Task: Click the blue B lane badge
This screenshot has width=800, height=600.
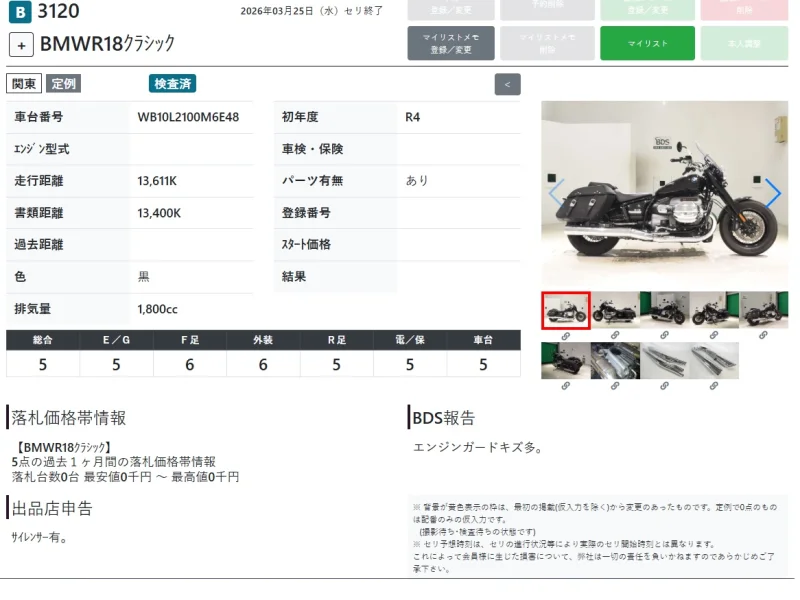Action: [x=20, y=12]
